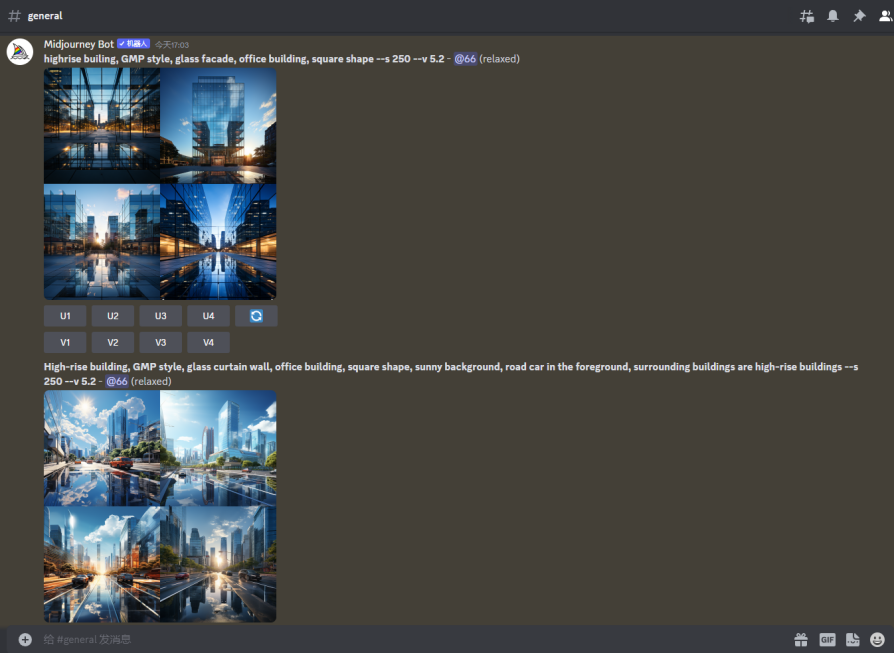This screenshot has width=894, height=653.
Task: Open the Midjourney Bot username profile
Action: (x=79, y=44)
